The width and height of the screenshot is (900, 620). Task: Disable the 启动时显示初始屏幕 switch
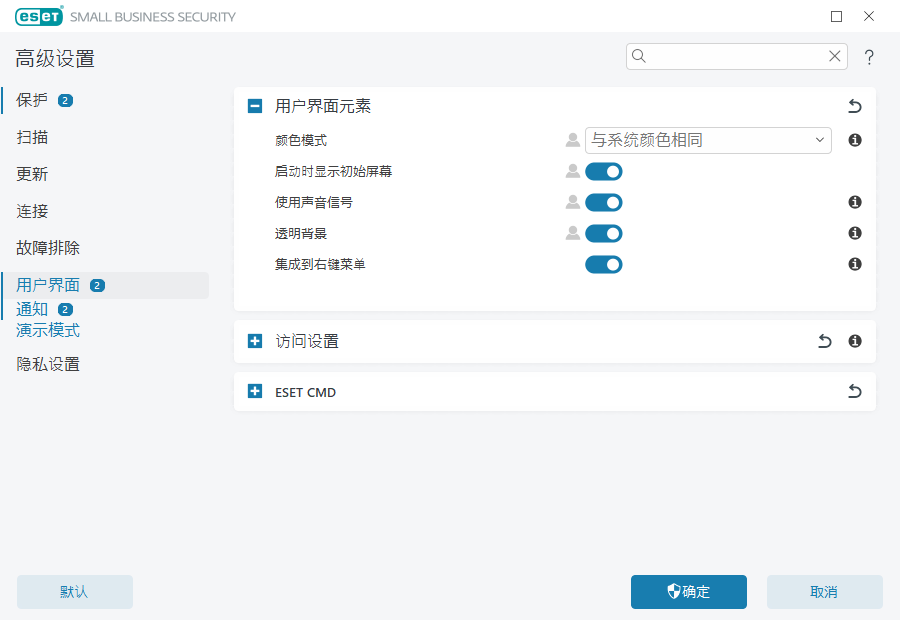(x=603, y=171)
